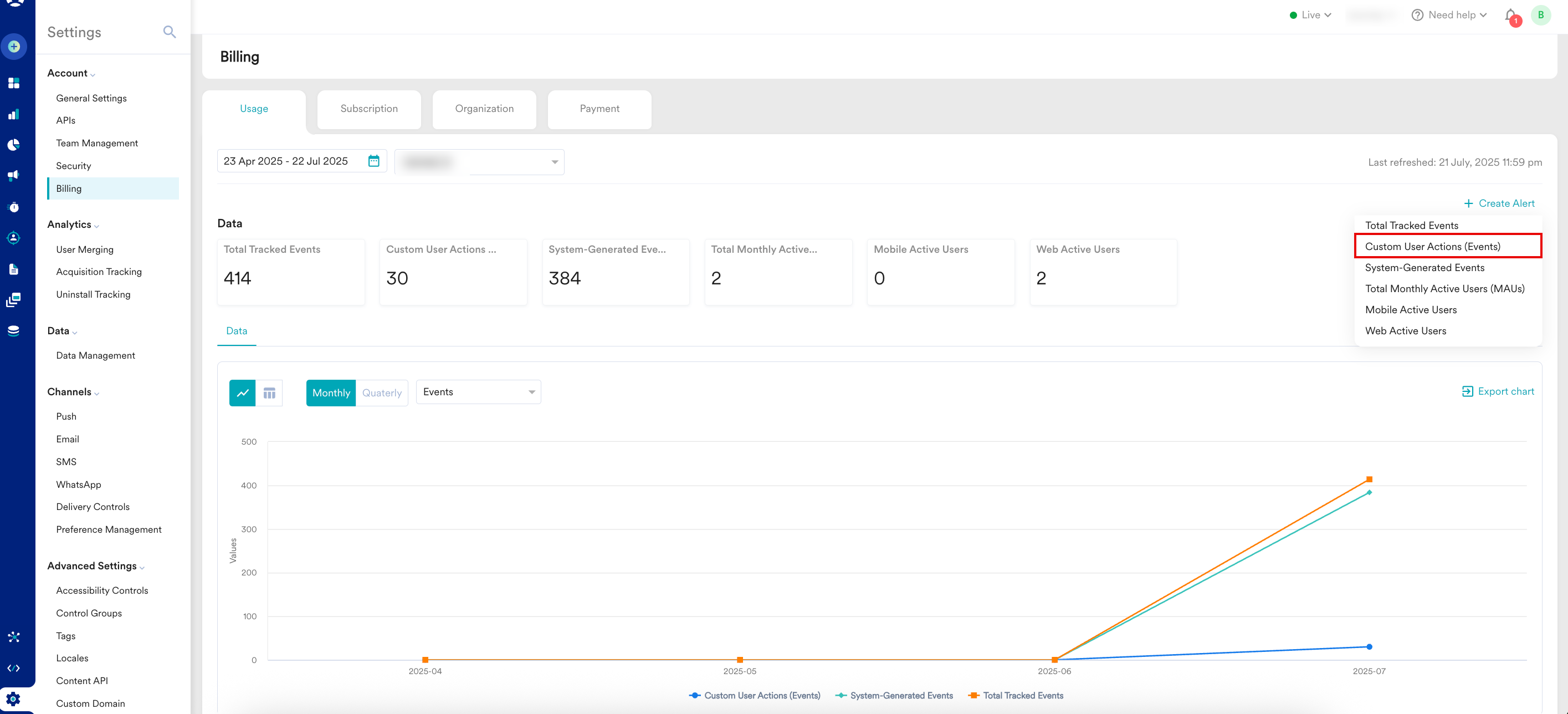Open the APIs settings page
This screenshot has width=1568, height=714.
coord(66,121)
